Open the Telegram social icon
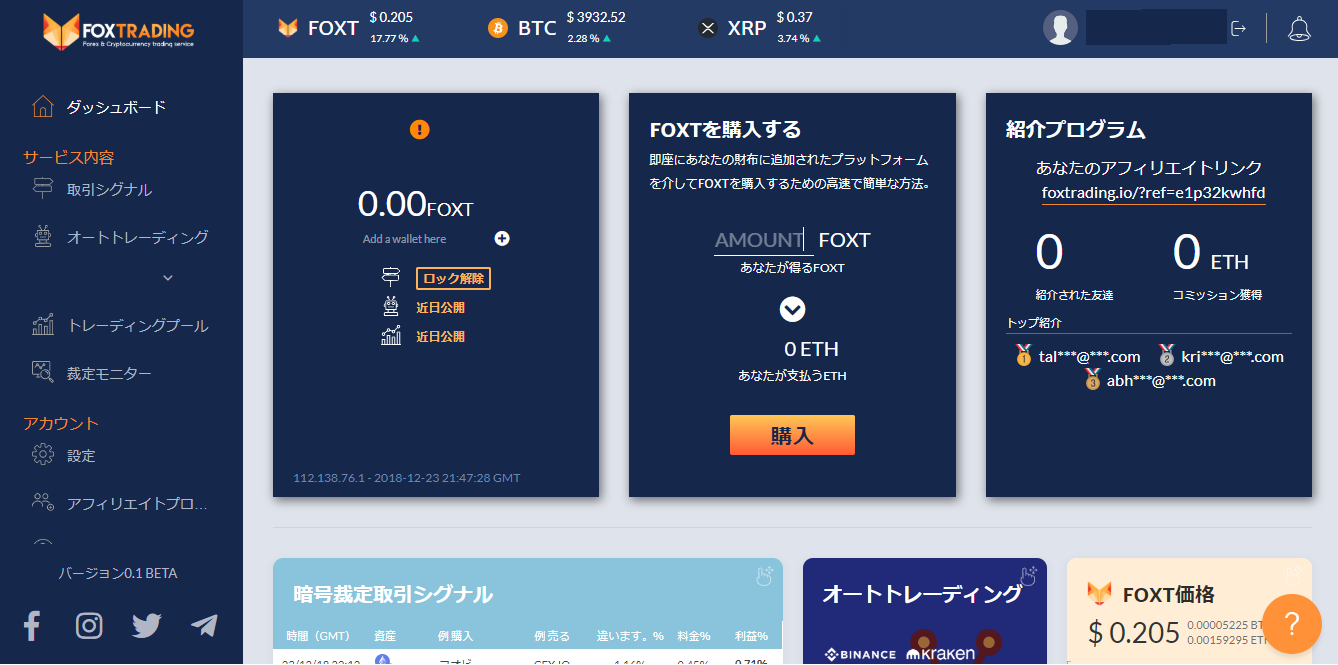Viewport: 1338px width, 665px height. click(x=204, y=626)
